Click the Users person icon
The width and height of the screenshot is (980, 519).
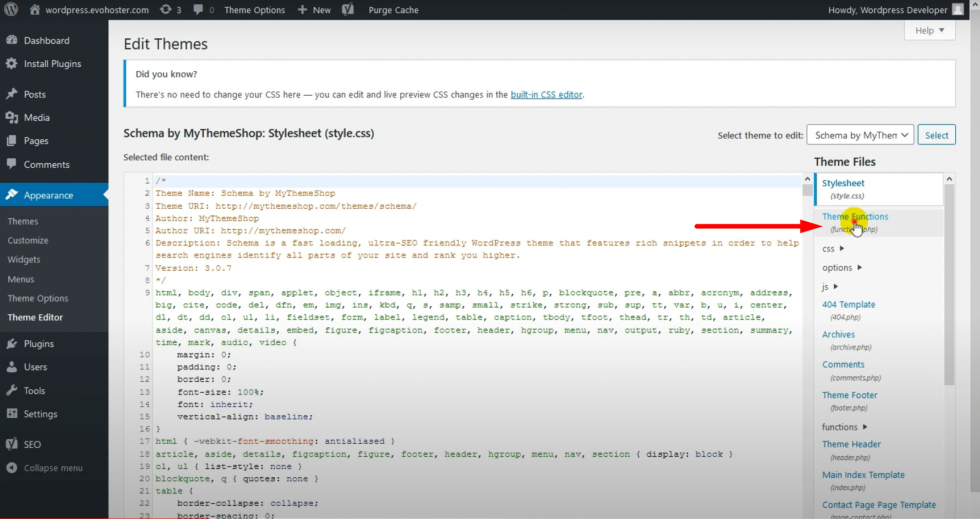[x=12, y=366]
